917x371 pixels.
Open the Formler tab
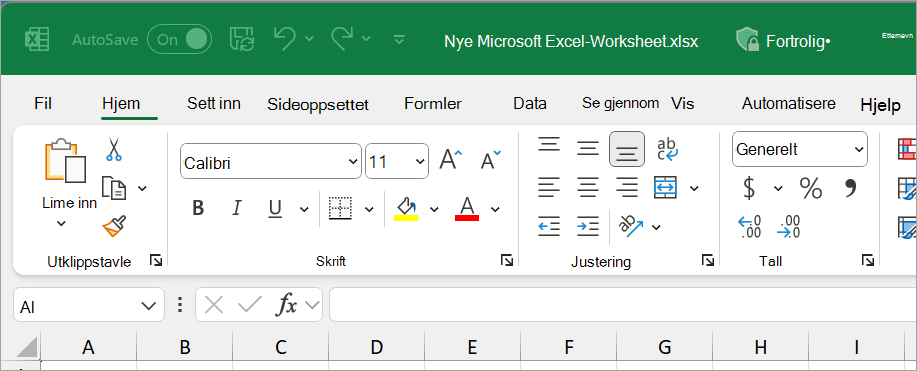pos(433,104)
